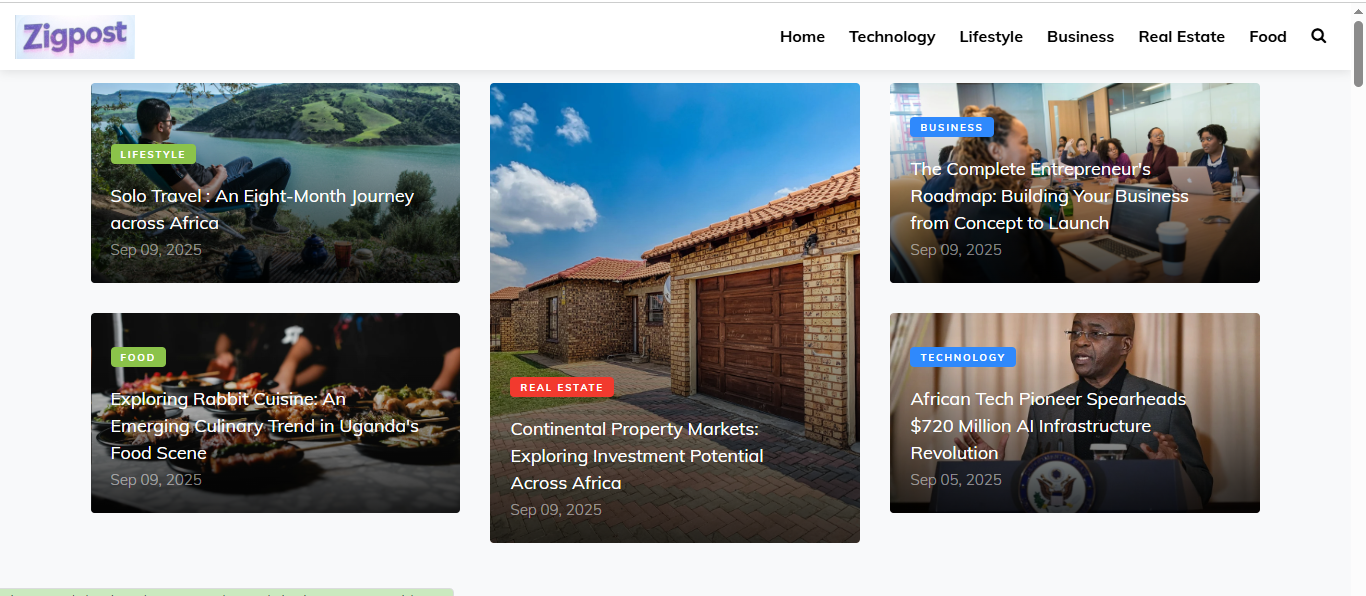
Task: Click the blue TECHNOLOGY category badge
Action: tap(962, 358)
